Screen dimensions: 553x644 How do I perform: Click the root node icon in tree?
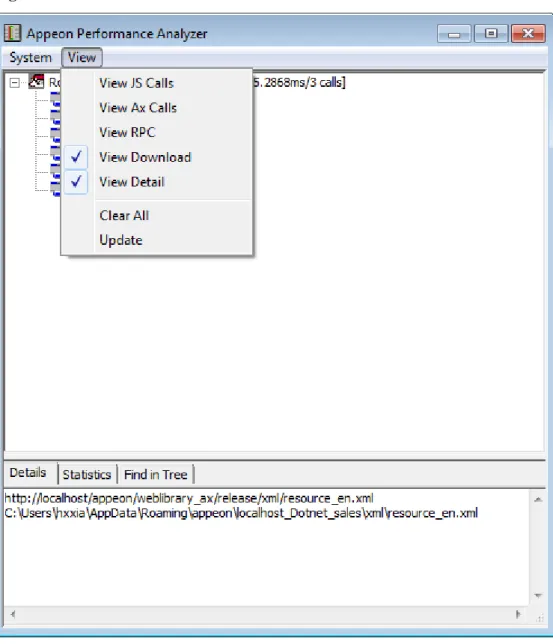click(36, 81)
